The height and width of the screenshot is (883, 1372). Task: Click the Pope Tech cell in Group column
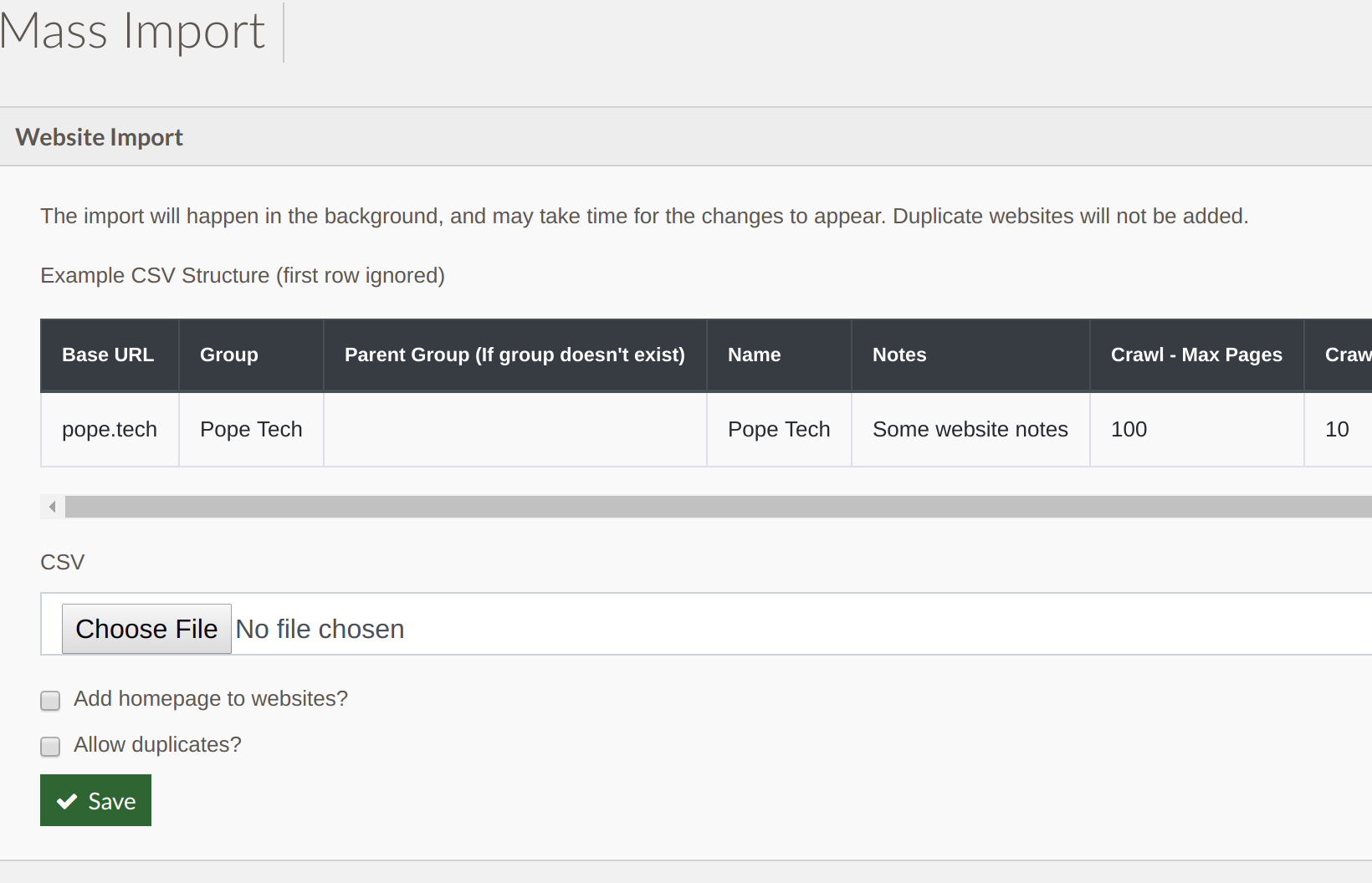(251, 429)
